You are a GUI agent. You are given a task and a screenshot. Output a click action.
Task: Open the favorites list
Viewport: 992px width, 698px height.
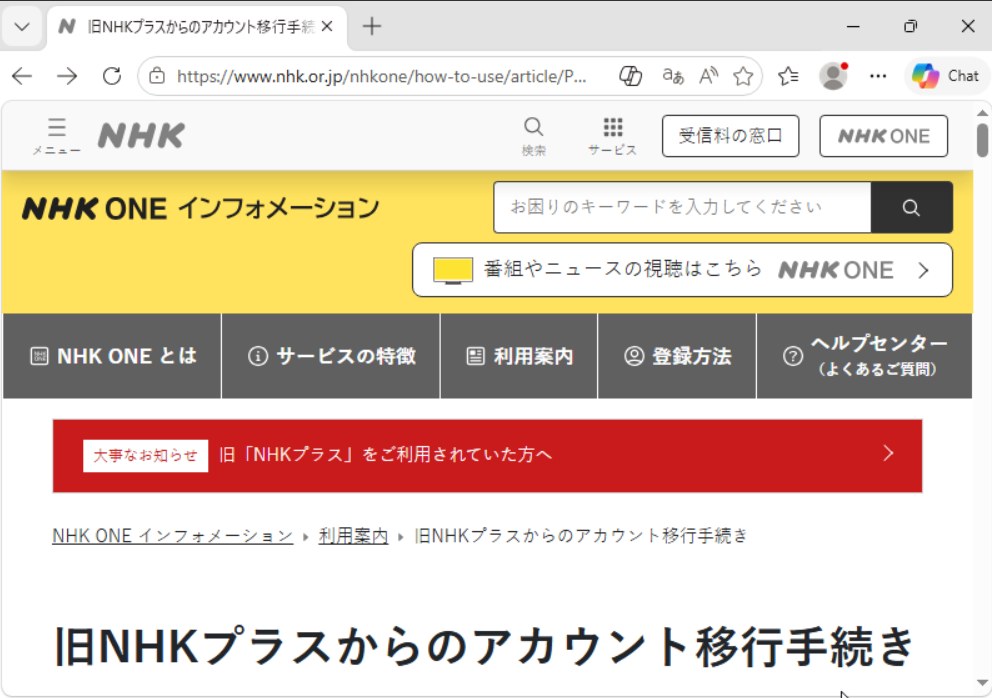coord(788,77)
